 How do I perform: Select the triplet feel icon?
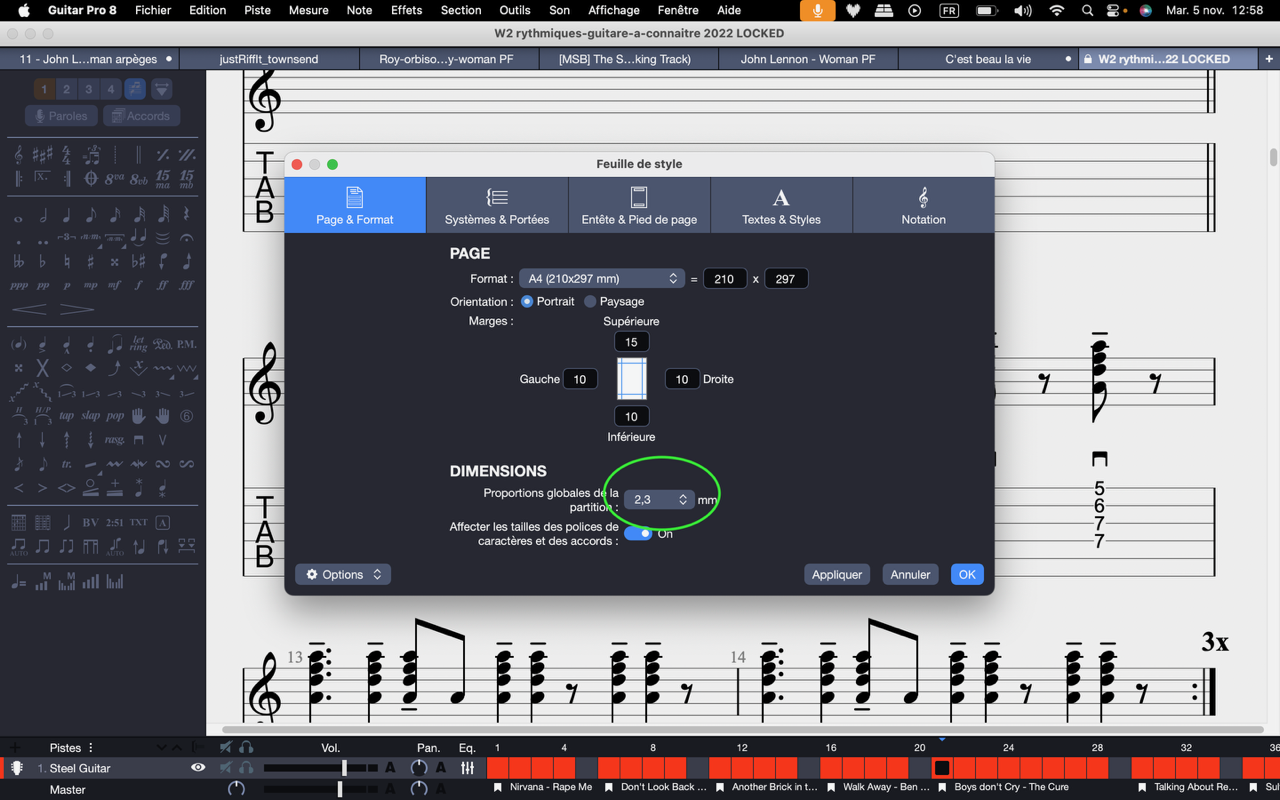(x=91, y=155)
